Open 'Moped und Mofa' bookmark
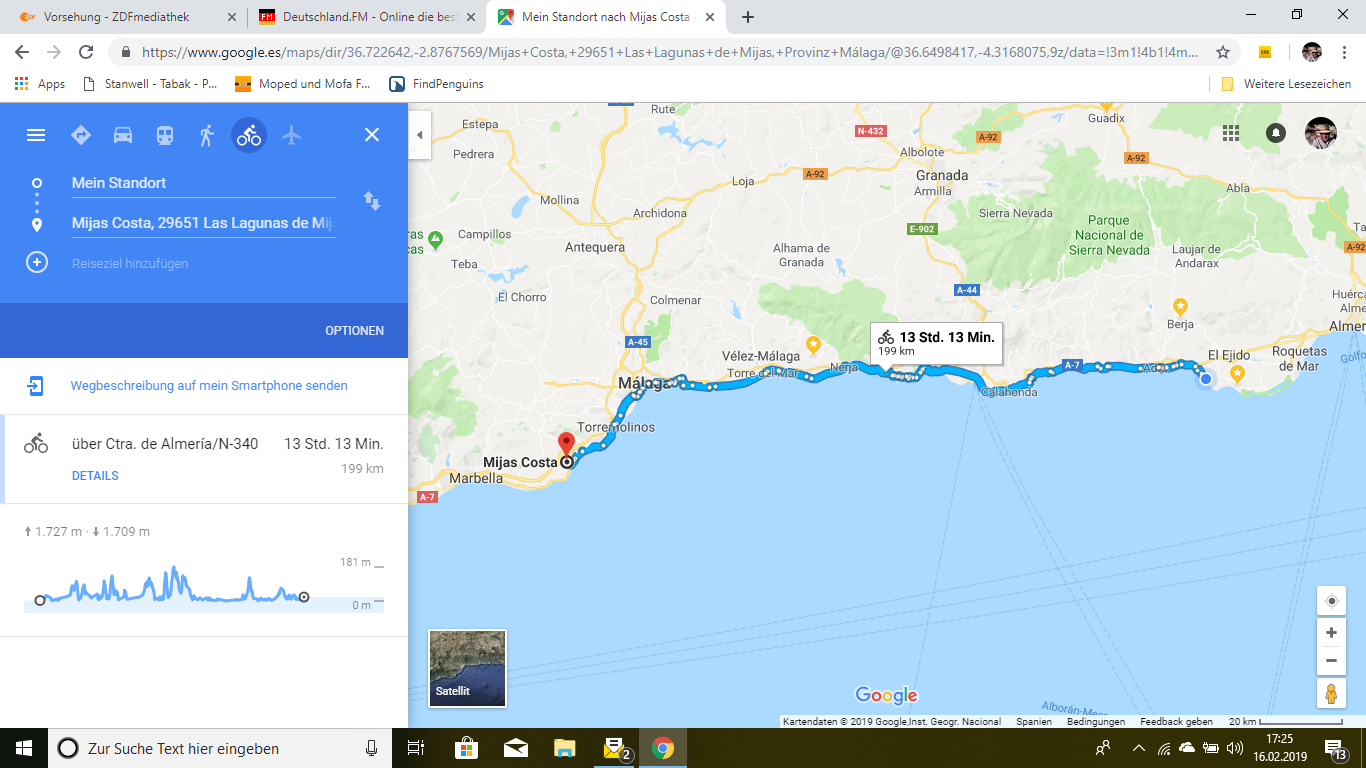The height and width of the screenshot is (768, 1366). (x=303, y=84)
